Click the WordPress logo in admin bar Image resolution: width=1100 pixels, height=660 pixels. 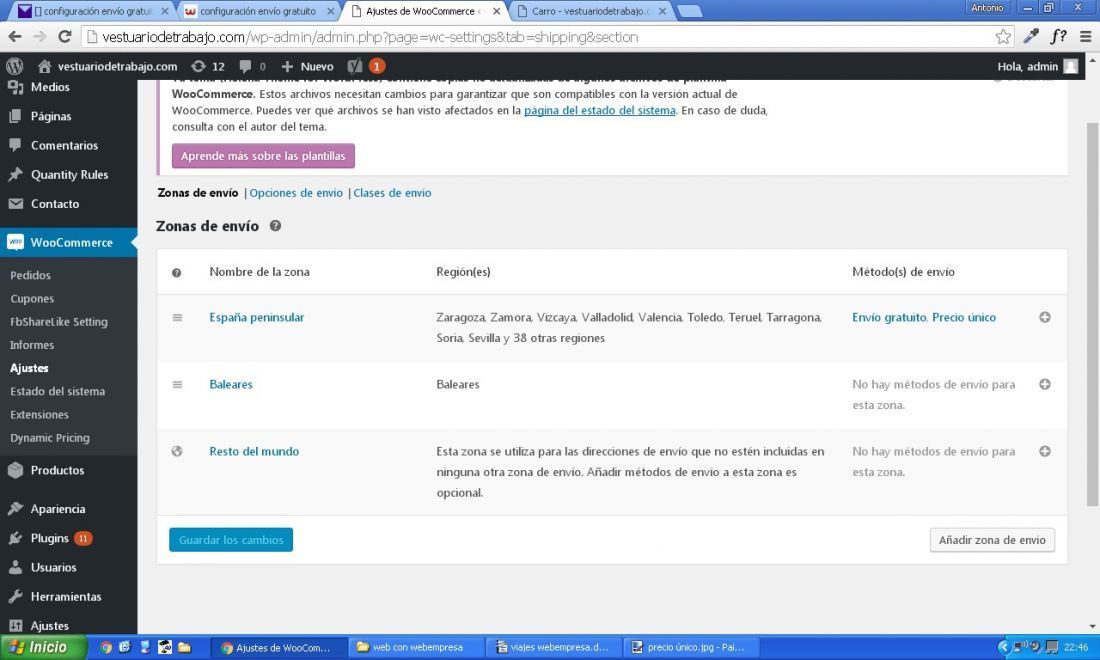point(15,66)
